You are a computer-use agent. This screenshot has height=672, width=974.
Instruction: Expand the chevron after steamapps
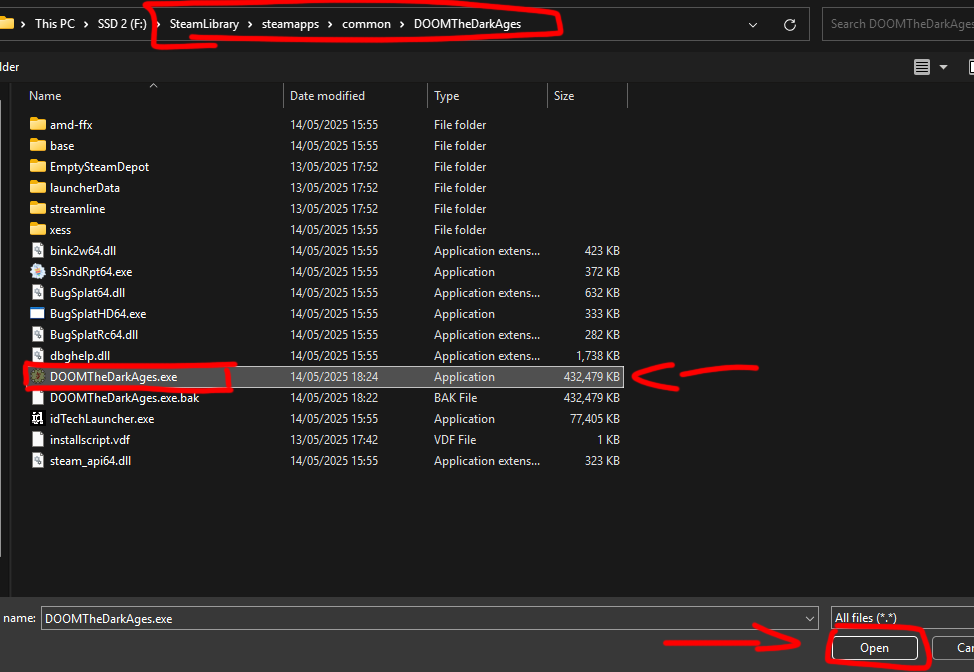tap(330, 24)
